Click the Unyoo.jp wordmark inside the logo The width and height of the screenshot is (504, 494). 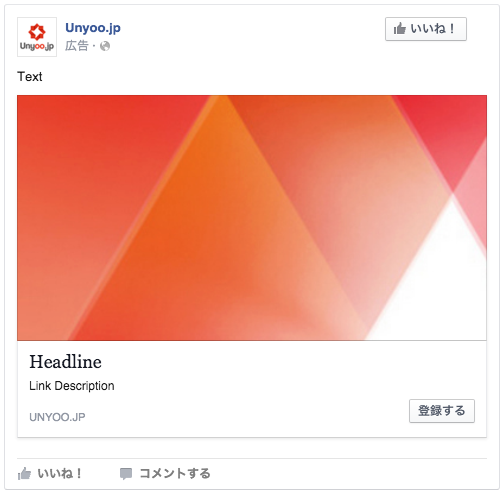(x=37, y=46)
